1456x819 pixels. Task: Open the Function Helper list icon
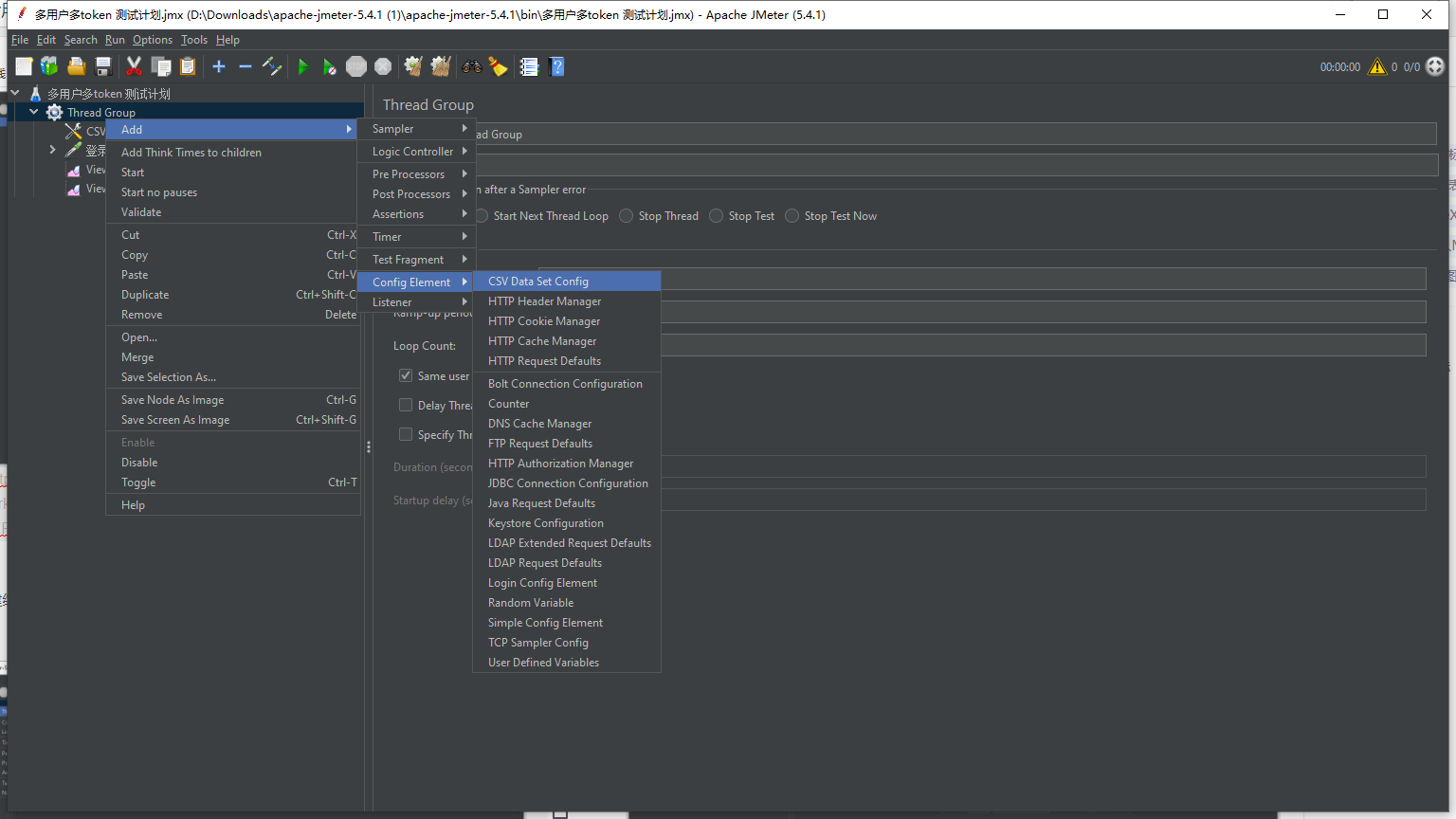tap(529, 66)
